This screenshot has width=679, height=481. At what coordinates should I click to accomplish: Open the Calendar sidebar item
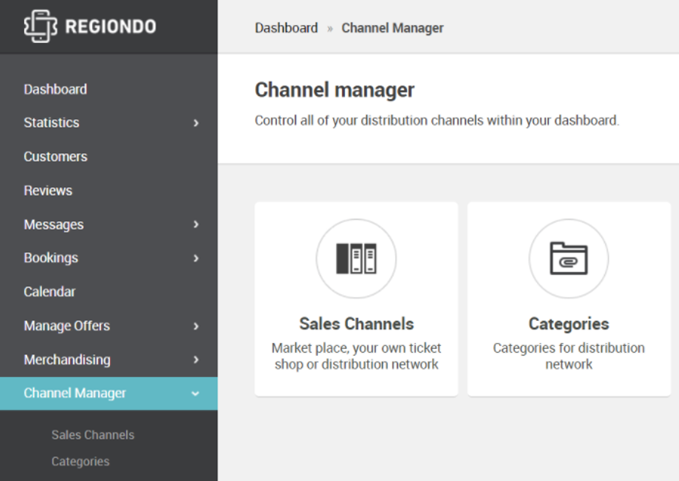pyautogui.click(x=49, y=292)
